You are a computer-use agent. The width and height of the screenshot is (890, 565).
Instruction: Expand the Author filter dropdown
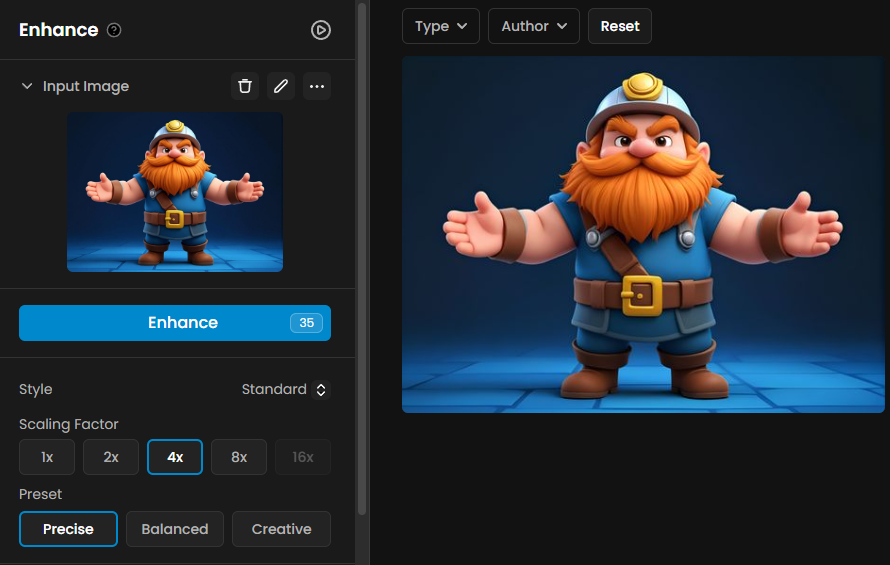coord(533,26)
